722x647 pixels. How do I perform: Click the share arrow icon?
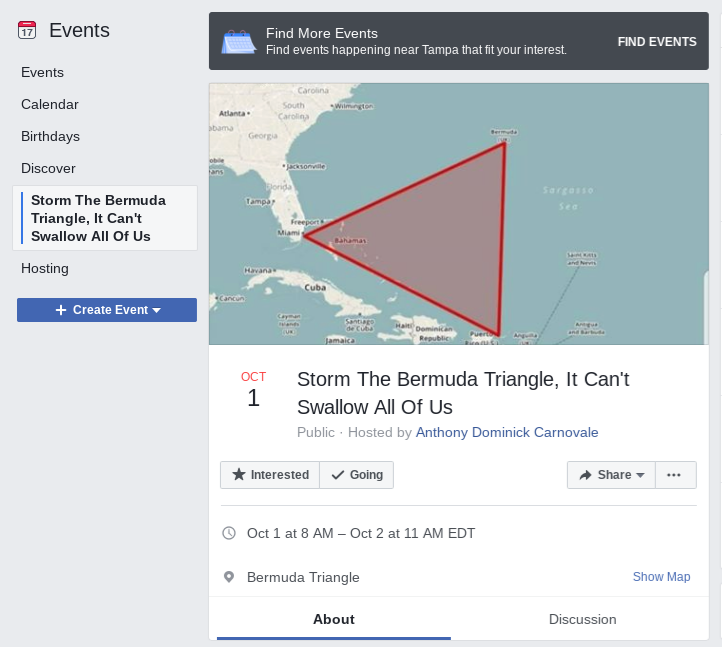585,475
